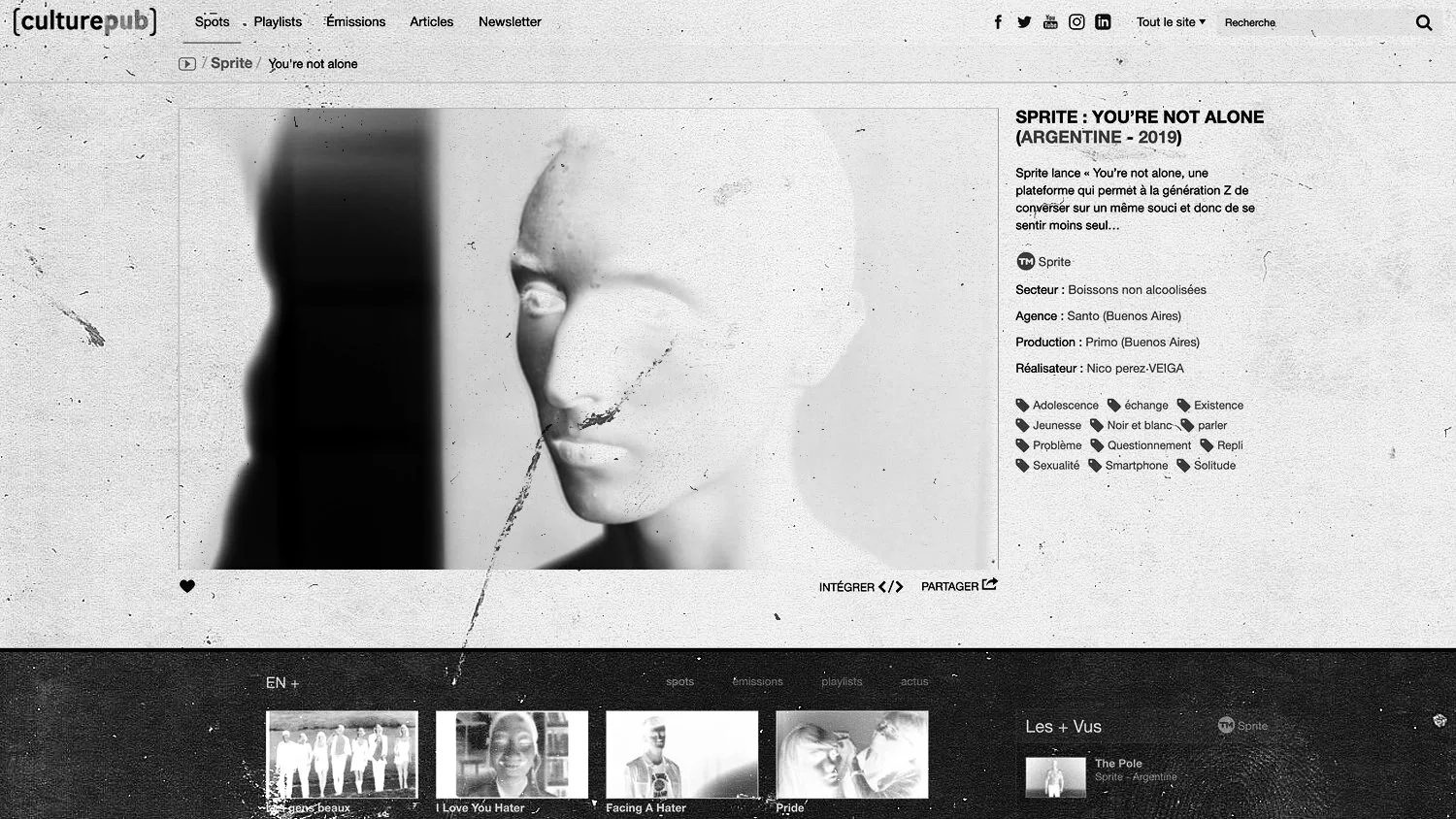Click the échange tag
This screenshot has width=1456, height=819.
click(1138, 406)
